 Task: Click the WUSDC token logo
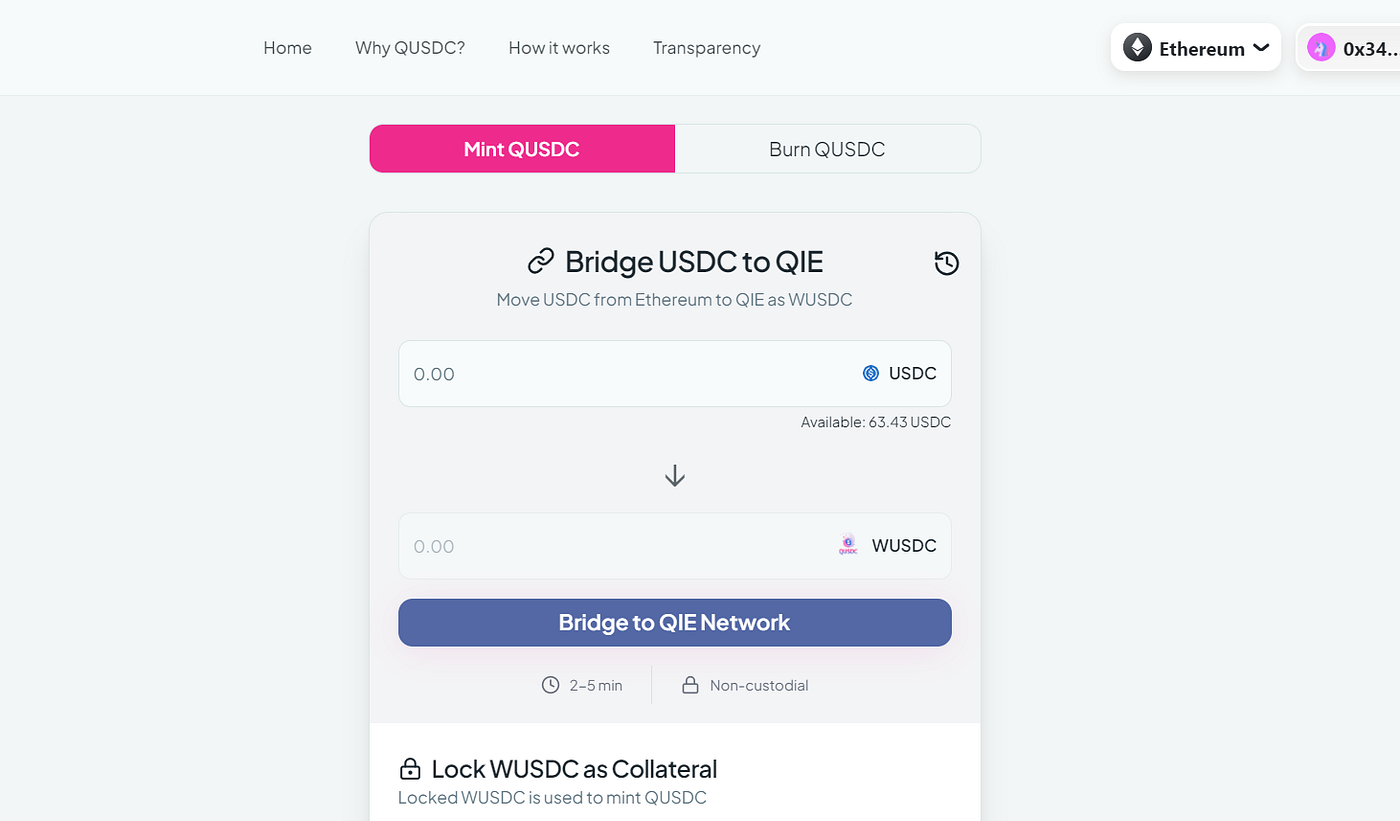tap(848, 545)
